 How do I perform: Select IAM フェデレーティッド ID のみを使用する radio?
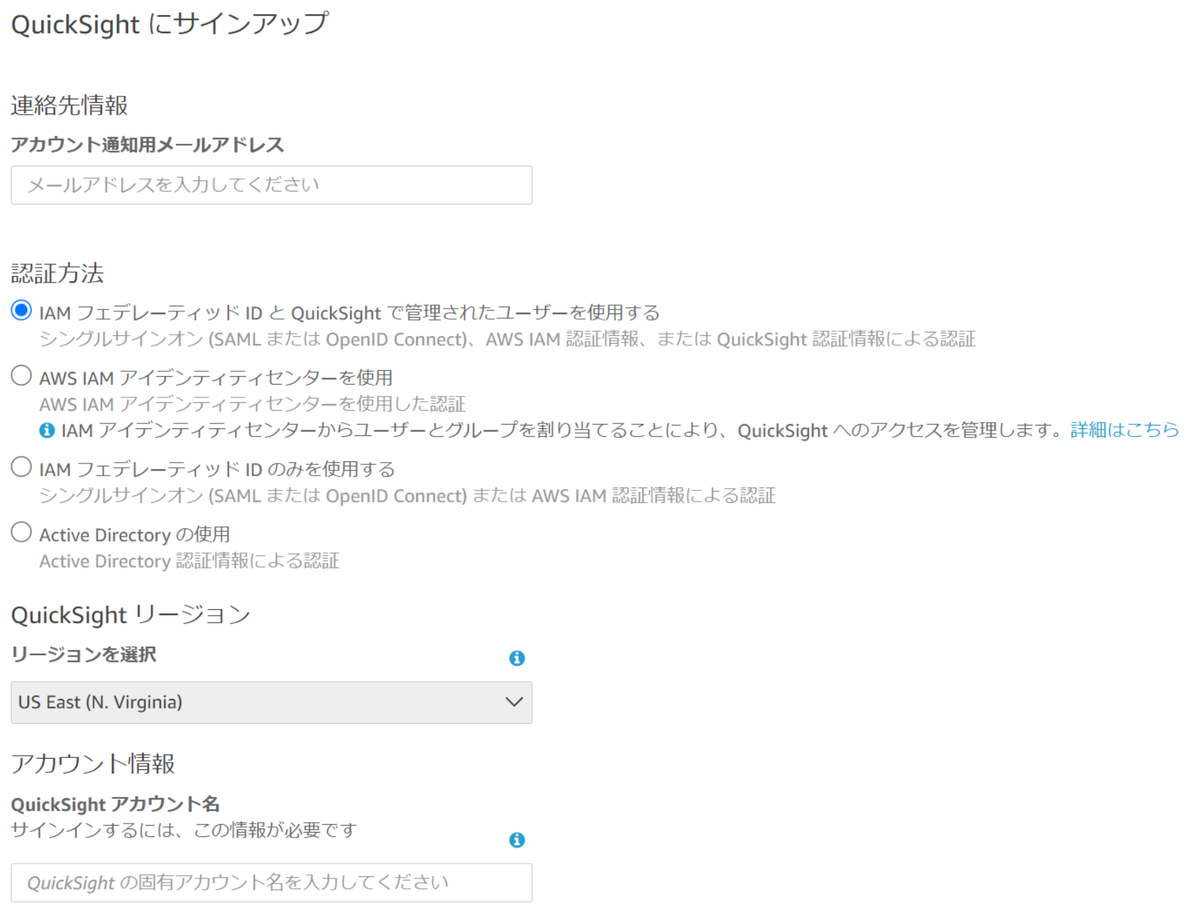pos(21,467)
